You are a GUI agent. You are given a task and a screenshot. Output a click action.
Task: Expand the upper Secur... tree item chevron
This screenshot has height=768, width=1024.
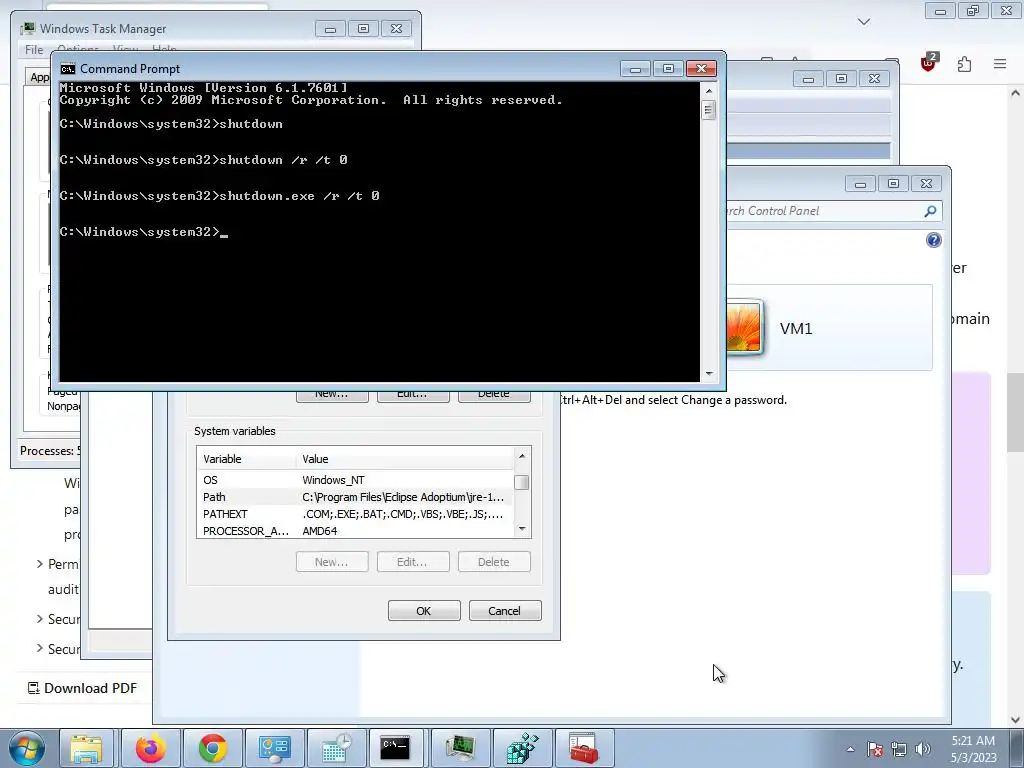40,618
